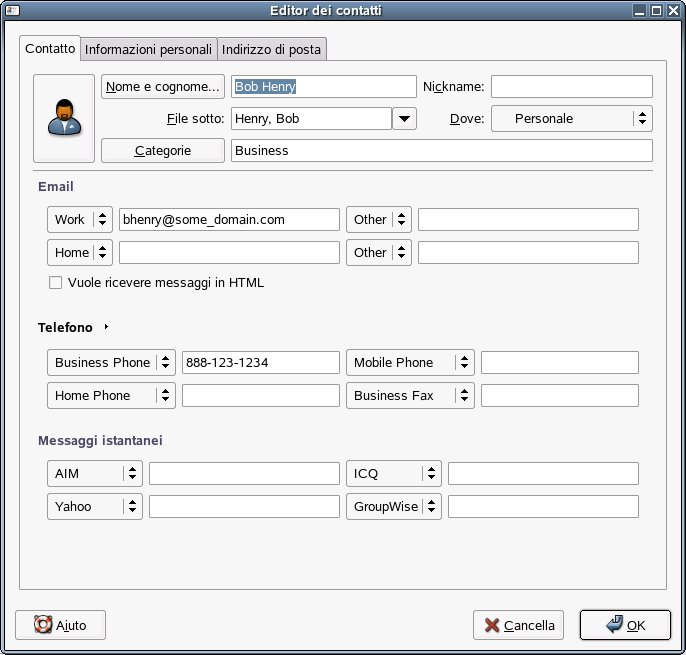
Task: Open the Dove Personale dropdown
Action: pos(572,119)
